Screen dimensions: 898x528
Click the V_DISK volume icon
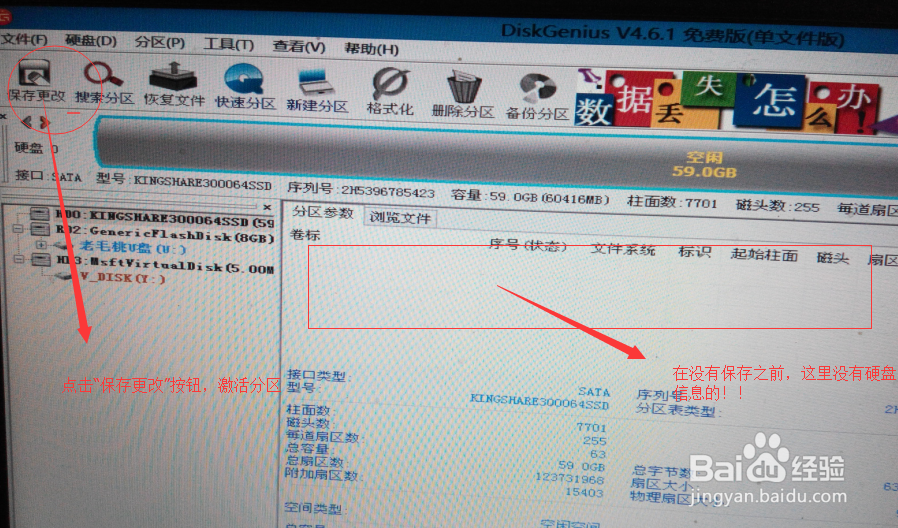pos(65,276)
